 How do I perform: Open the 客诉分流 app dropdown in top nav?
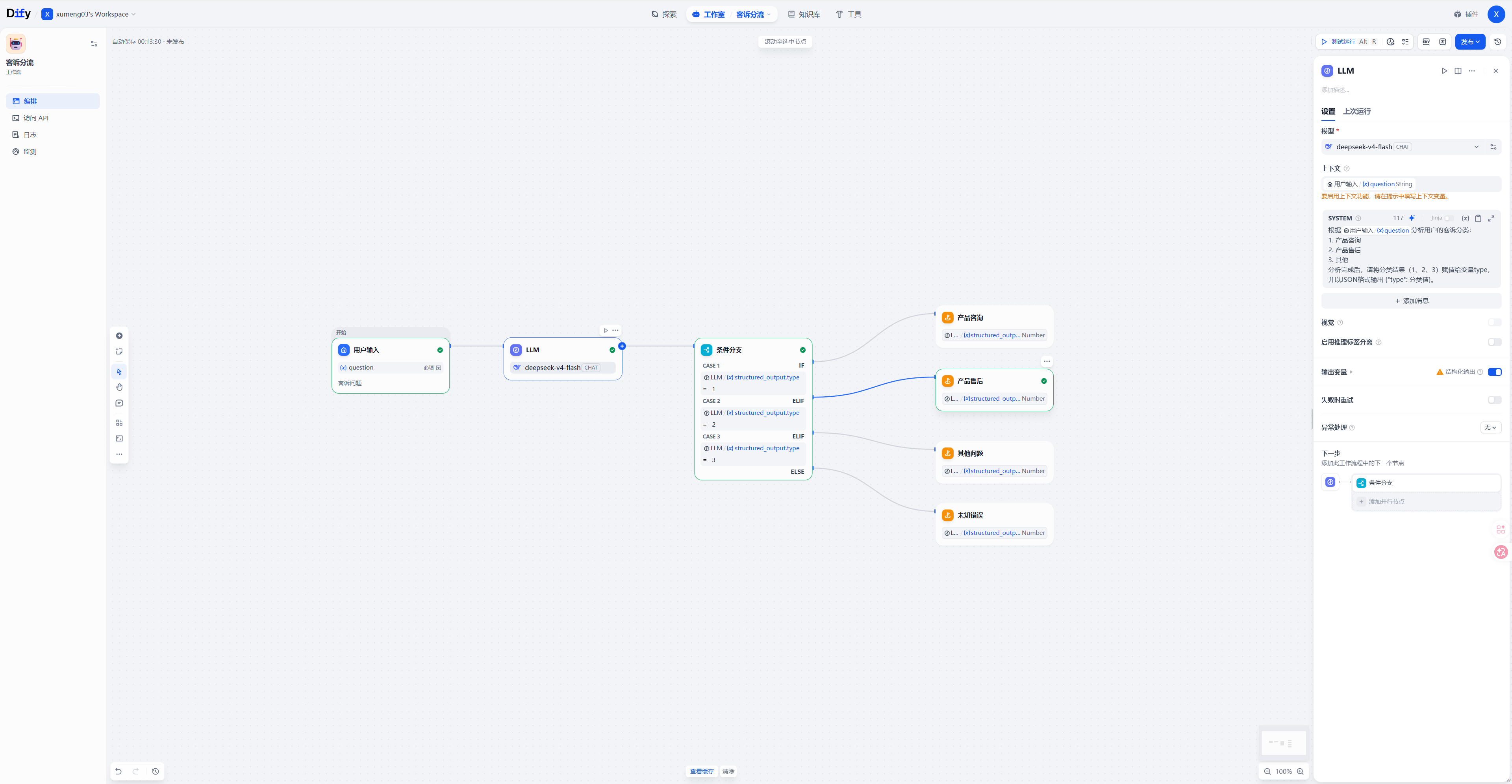[x=753, y=14]
